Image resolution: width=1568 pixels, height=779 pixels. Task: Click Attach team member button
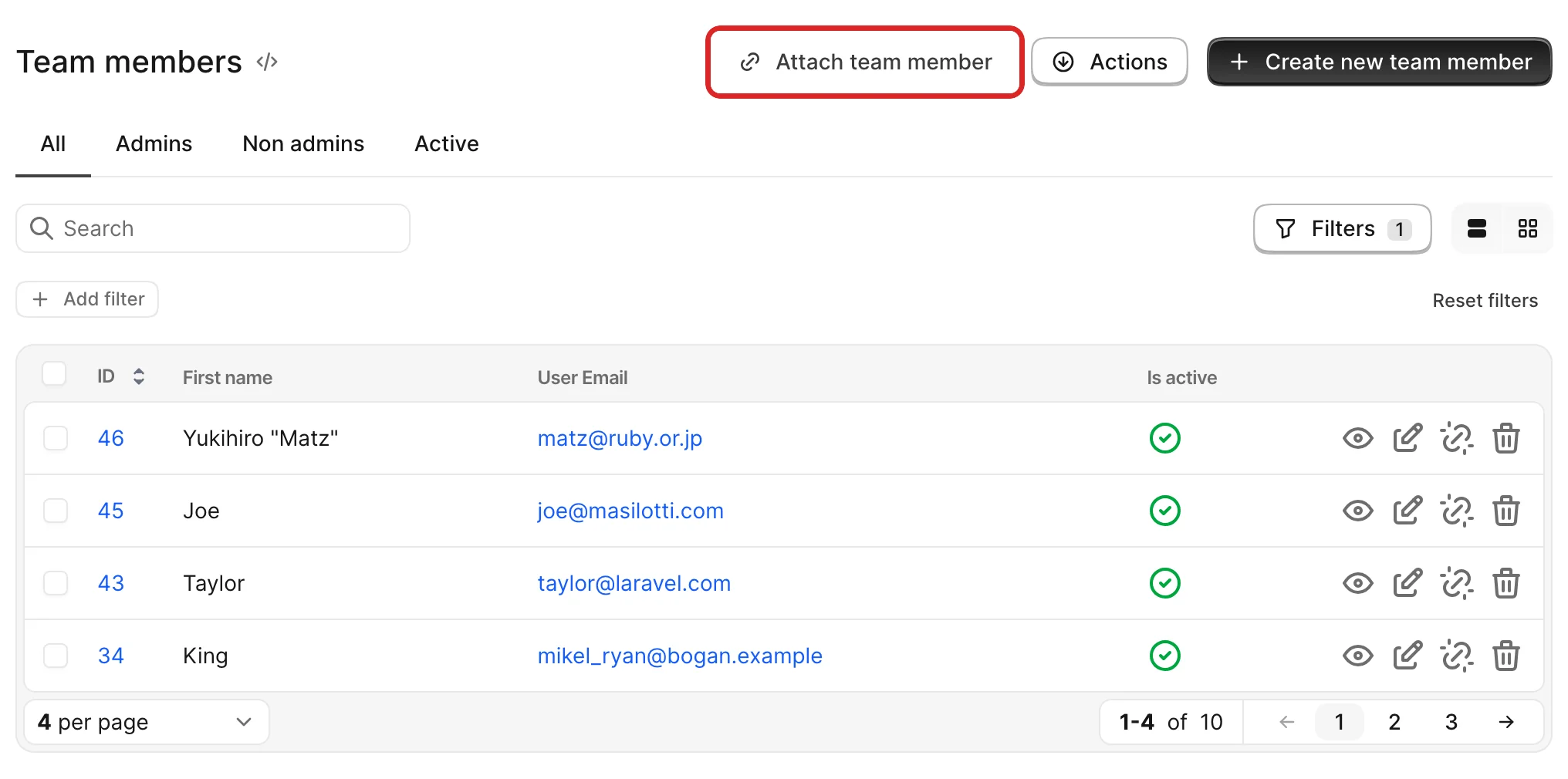tap(865, 62)
